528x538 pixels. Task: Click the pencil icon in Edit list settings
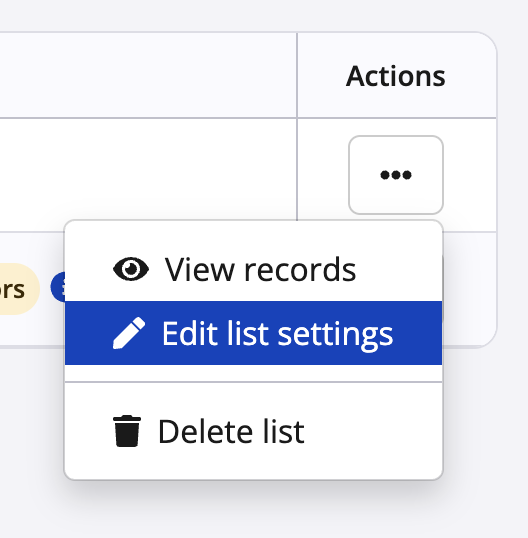click(129, 333)
